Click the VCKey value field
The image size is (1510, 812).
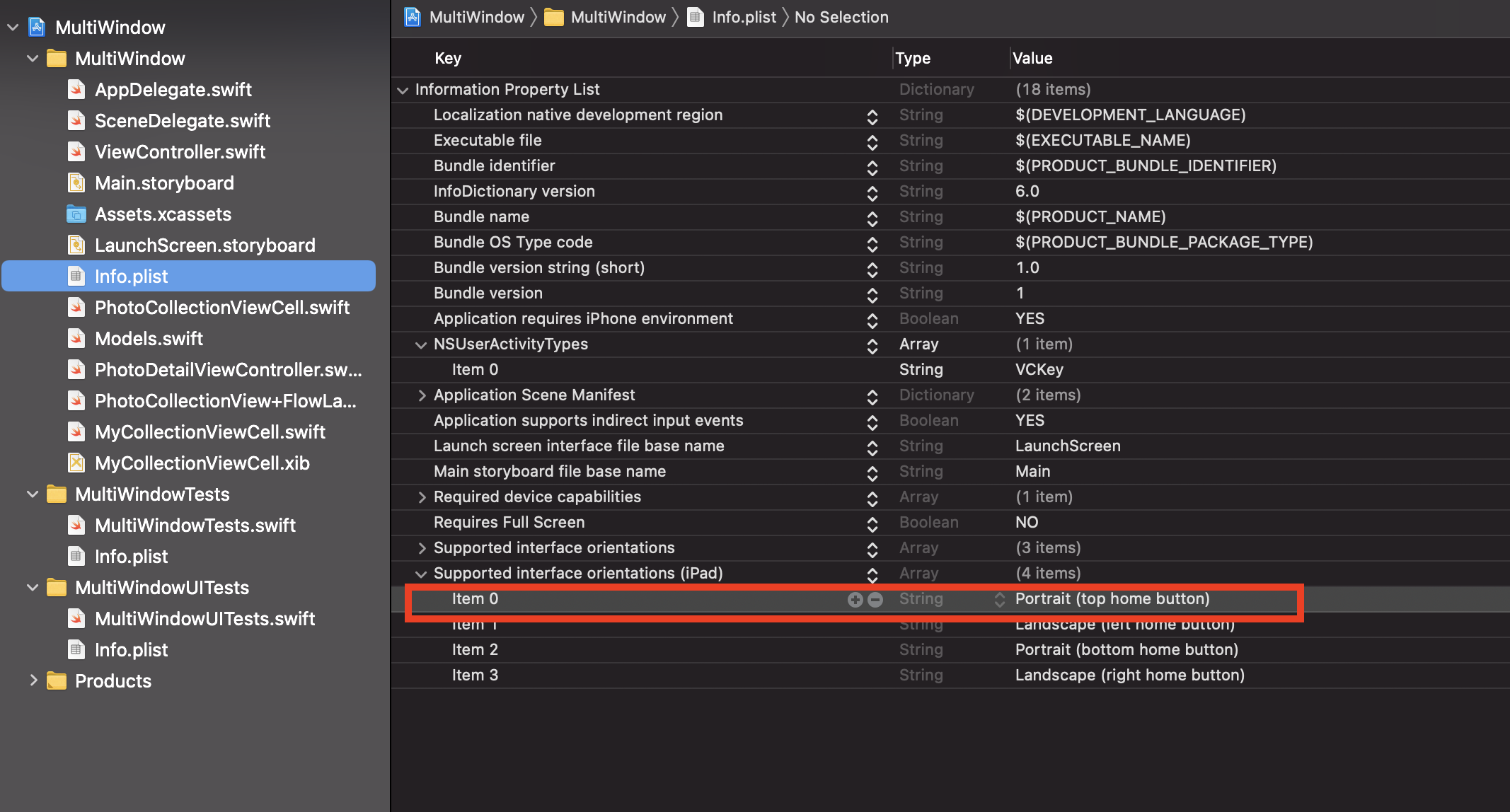pyautogui.click(x=1039, y=370)
